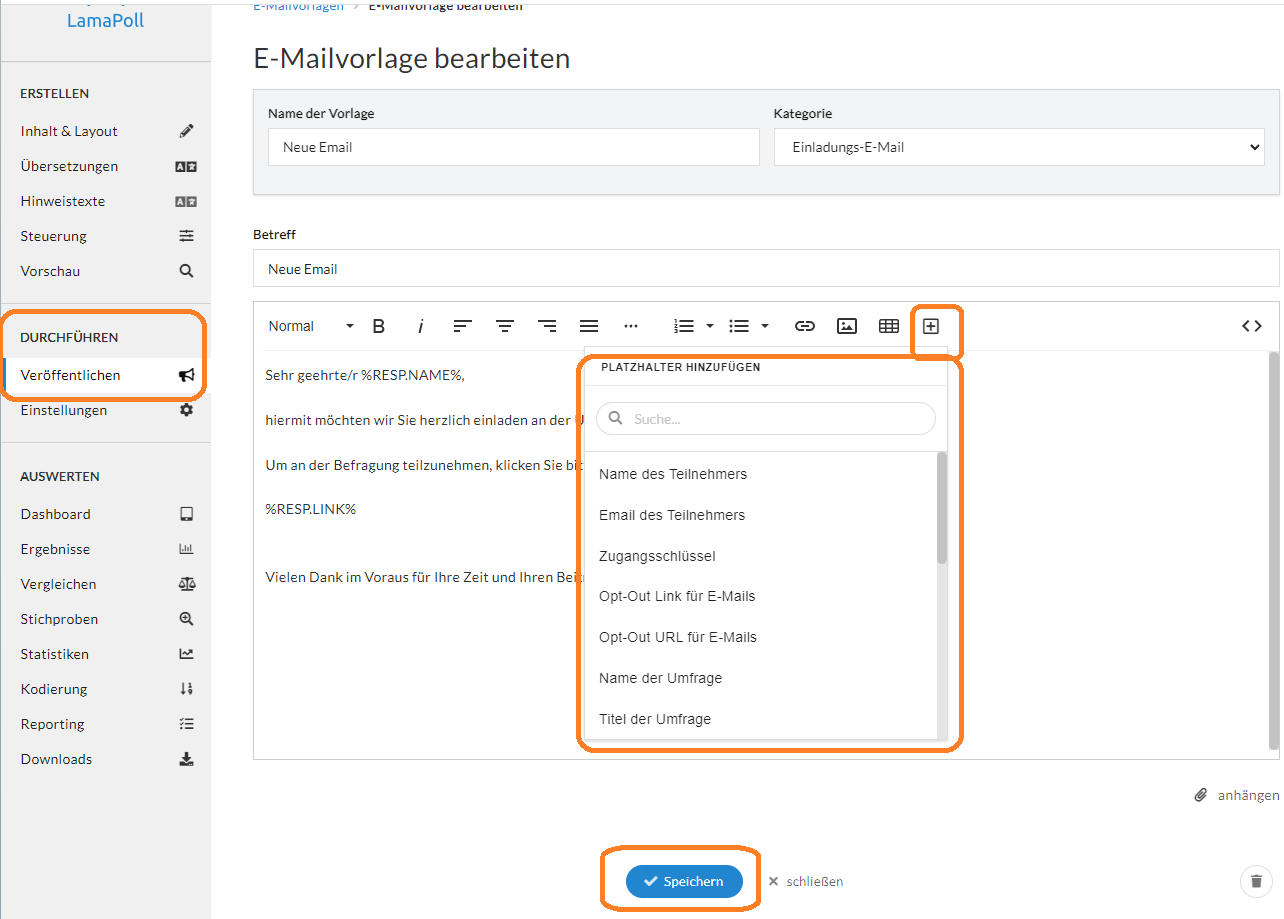Screen dimensions: 1284x919
Task: Open Statistiken from the Auswerten section
Action: click(56, 653)
